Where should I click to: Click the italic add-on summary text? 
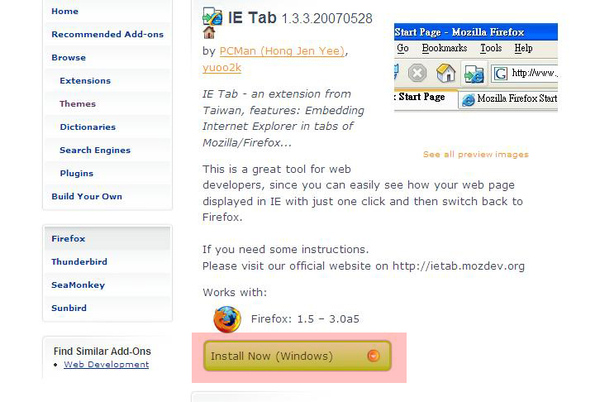[x=283, y=118]
